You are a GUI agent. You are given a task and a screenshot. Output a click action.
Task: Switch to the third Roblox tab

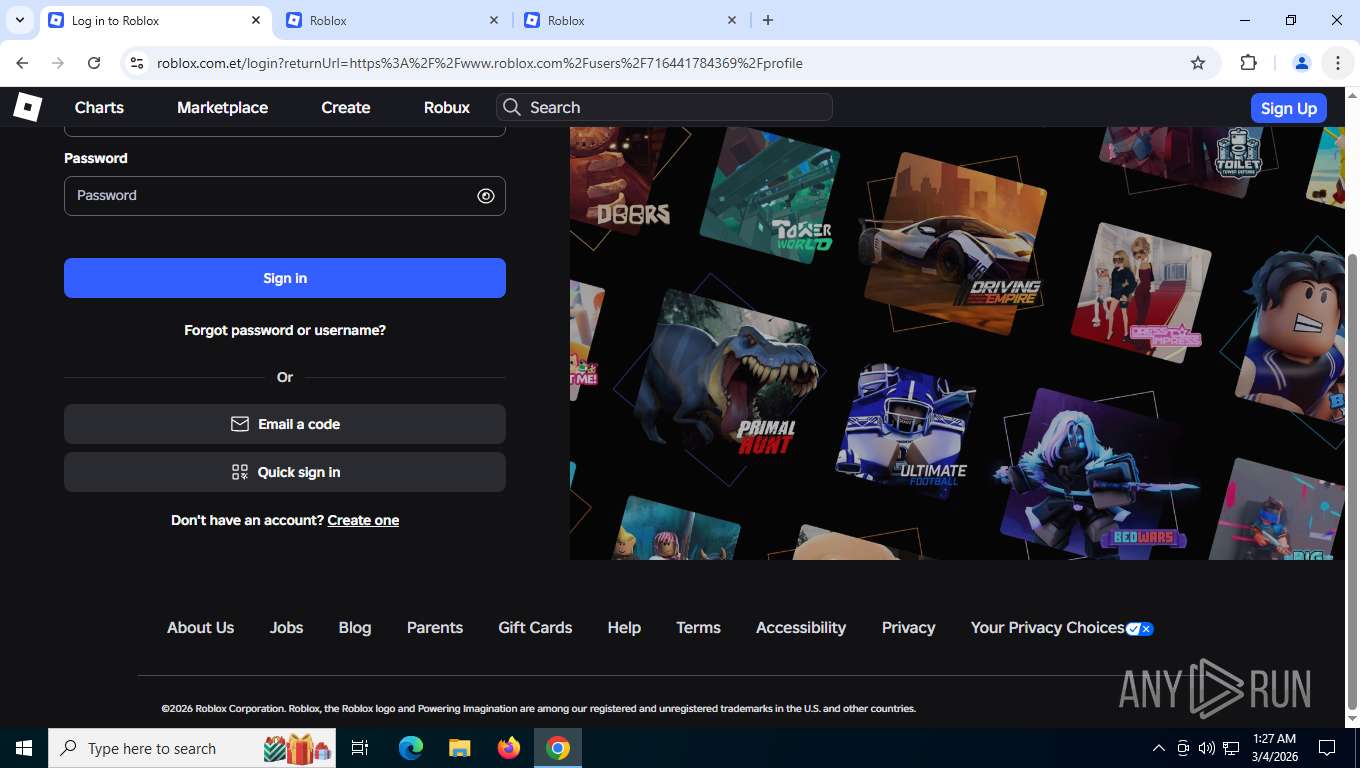[x=631, y=20]
